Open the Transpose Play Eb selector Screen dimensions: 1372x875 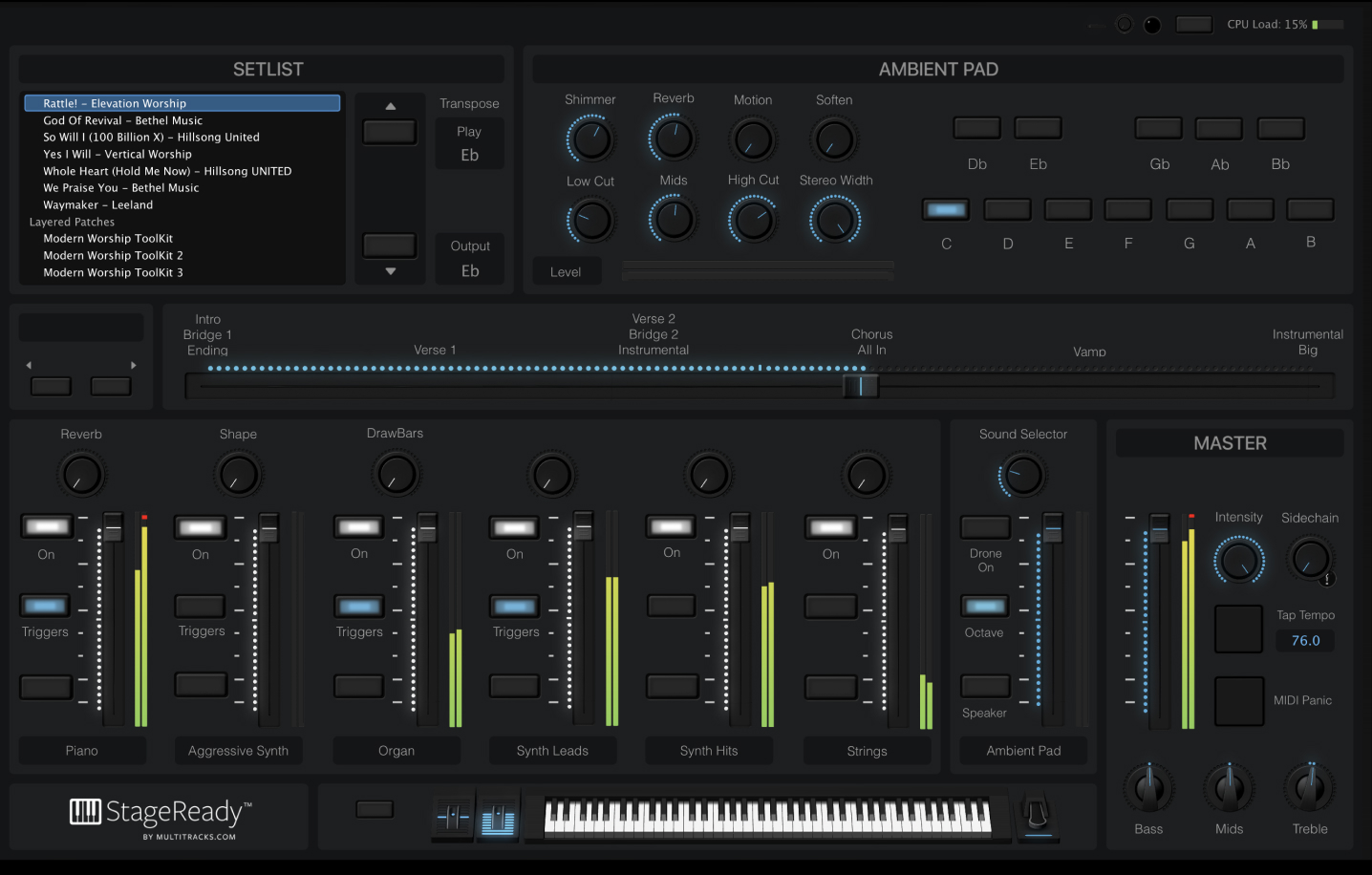tap(469, 143)
